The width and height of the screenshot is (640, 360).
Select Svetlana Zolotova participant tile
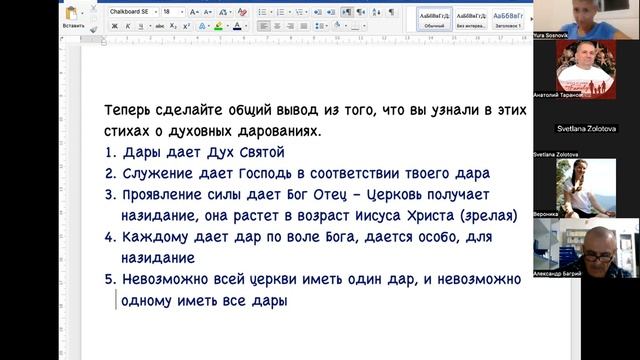click(586, 129)
